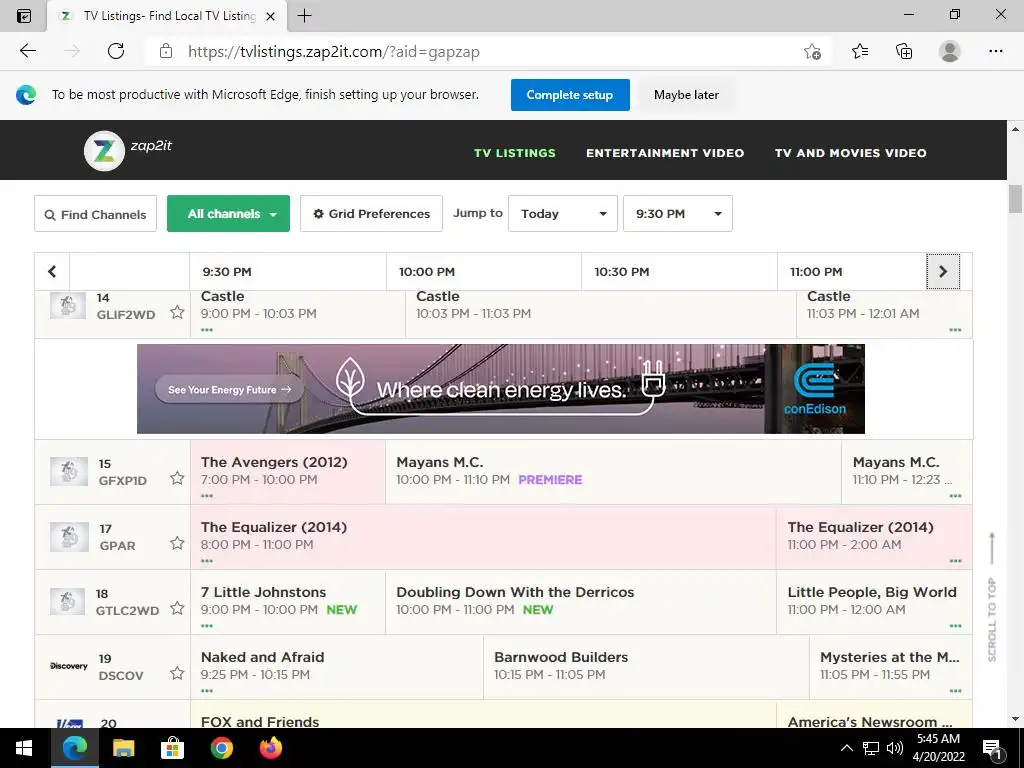
Task: Click Discovery channel logo
Action: coord(69,666)
